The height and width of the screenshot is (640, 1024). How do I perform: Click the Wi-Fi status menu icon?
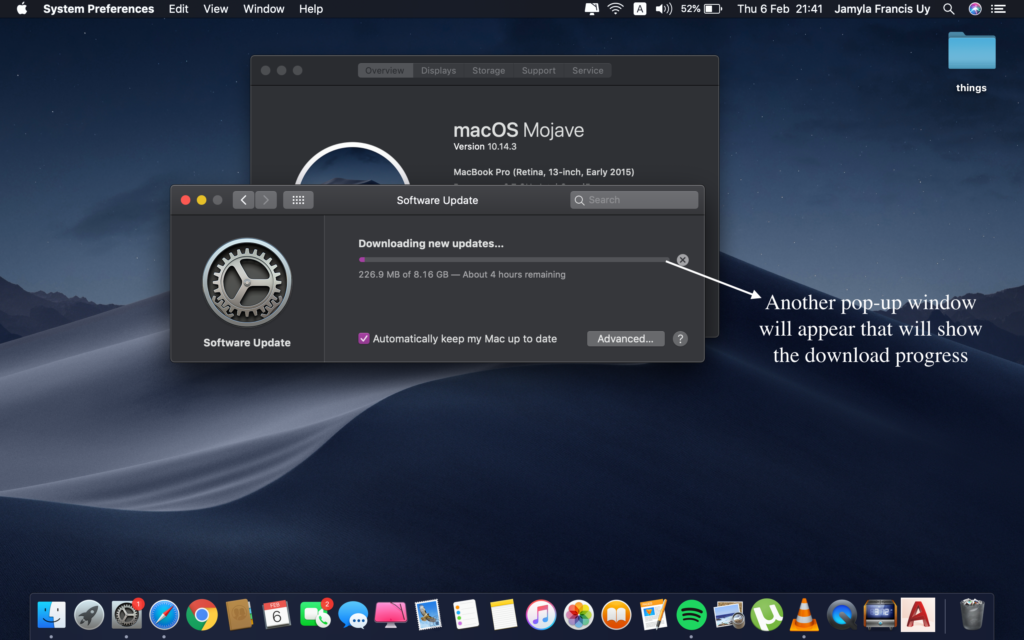(x=615, y=9)
